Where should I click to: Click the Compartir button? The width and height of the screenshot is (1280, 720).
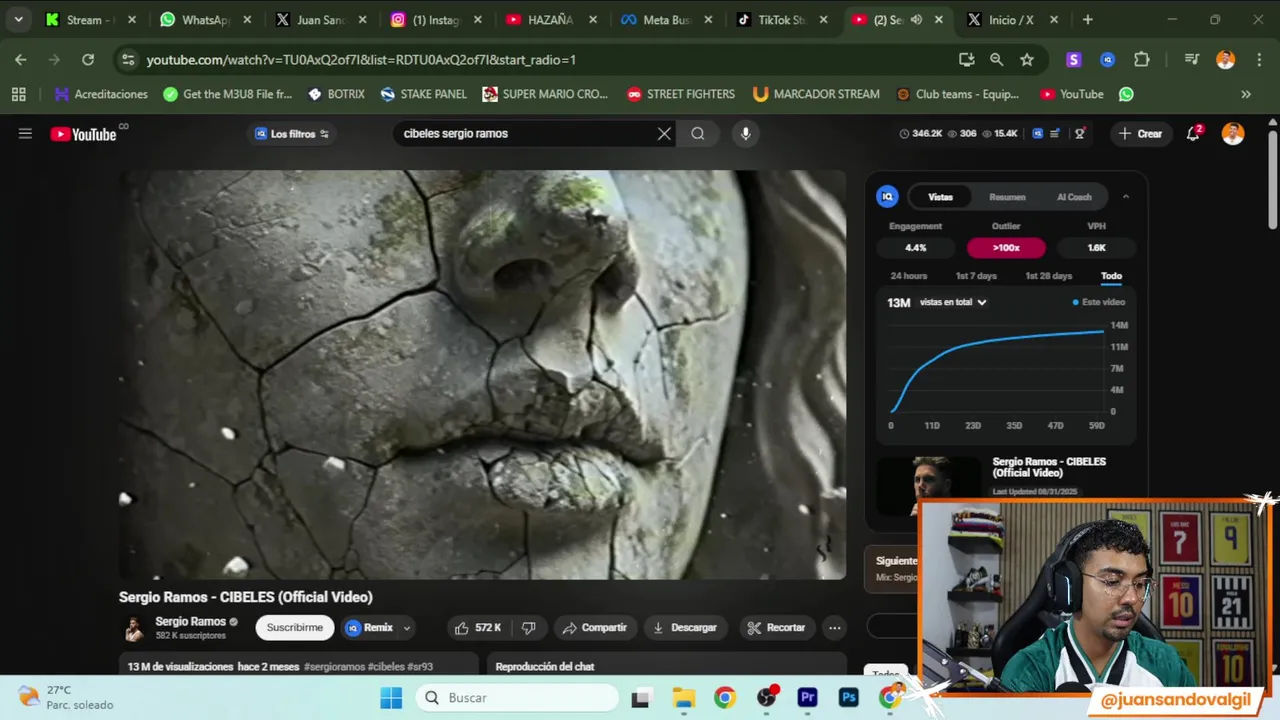point(595,628)
